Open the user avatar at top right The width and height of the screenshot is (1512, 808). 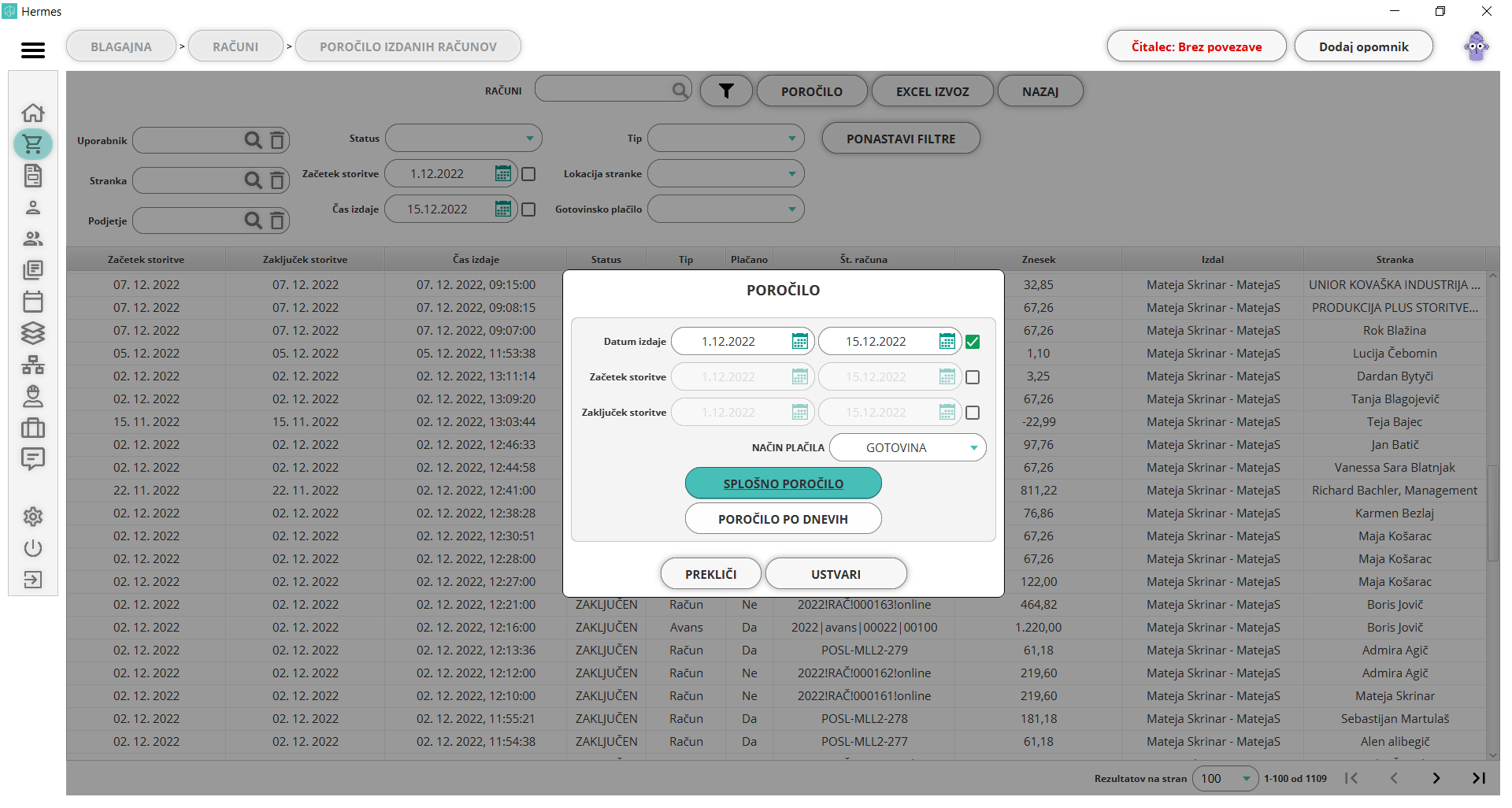tap(1477, 46)
